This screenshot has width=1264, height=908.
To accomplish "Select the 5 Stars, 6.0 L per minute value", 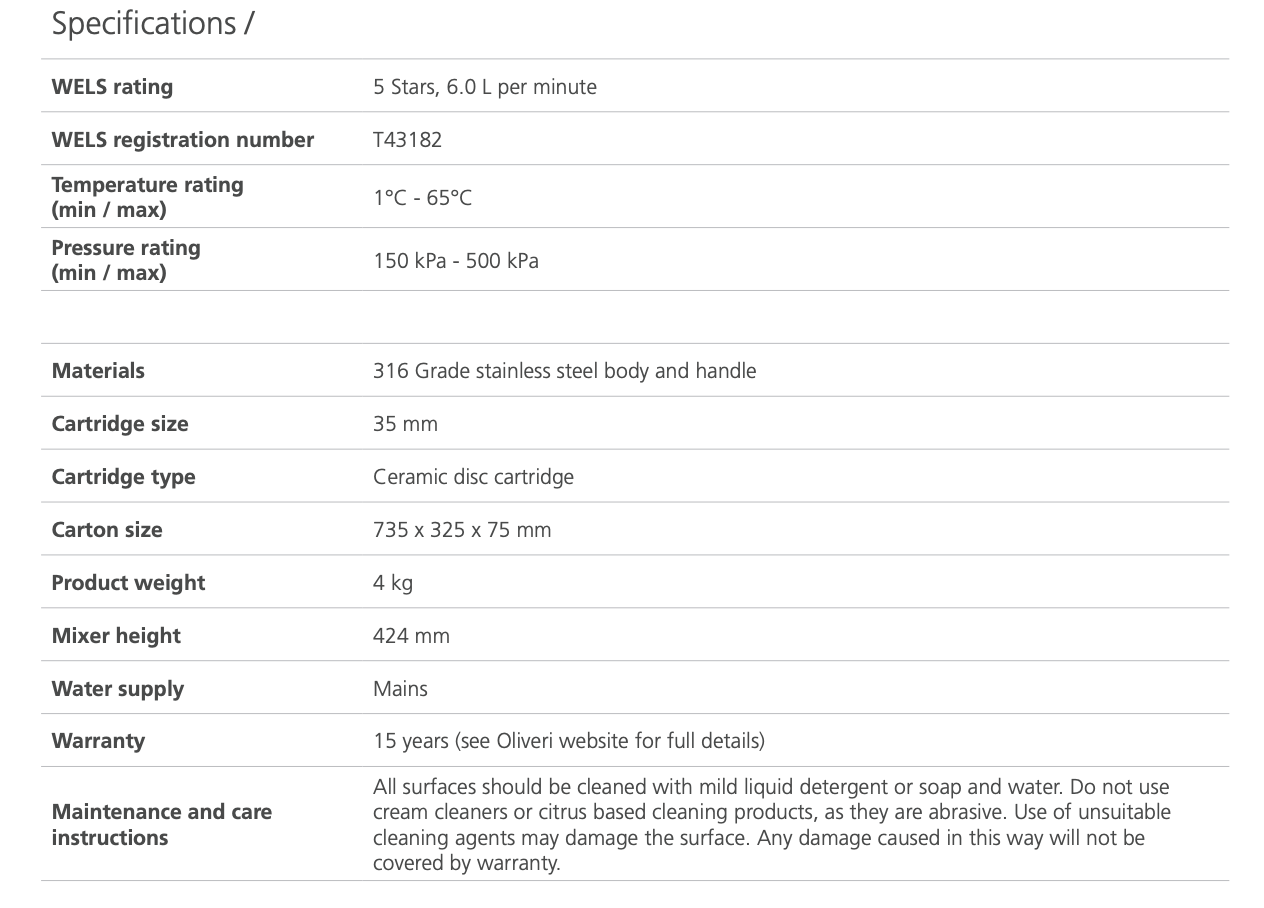I will click(485, 87).
